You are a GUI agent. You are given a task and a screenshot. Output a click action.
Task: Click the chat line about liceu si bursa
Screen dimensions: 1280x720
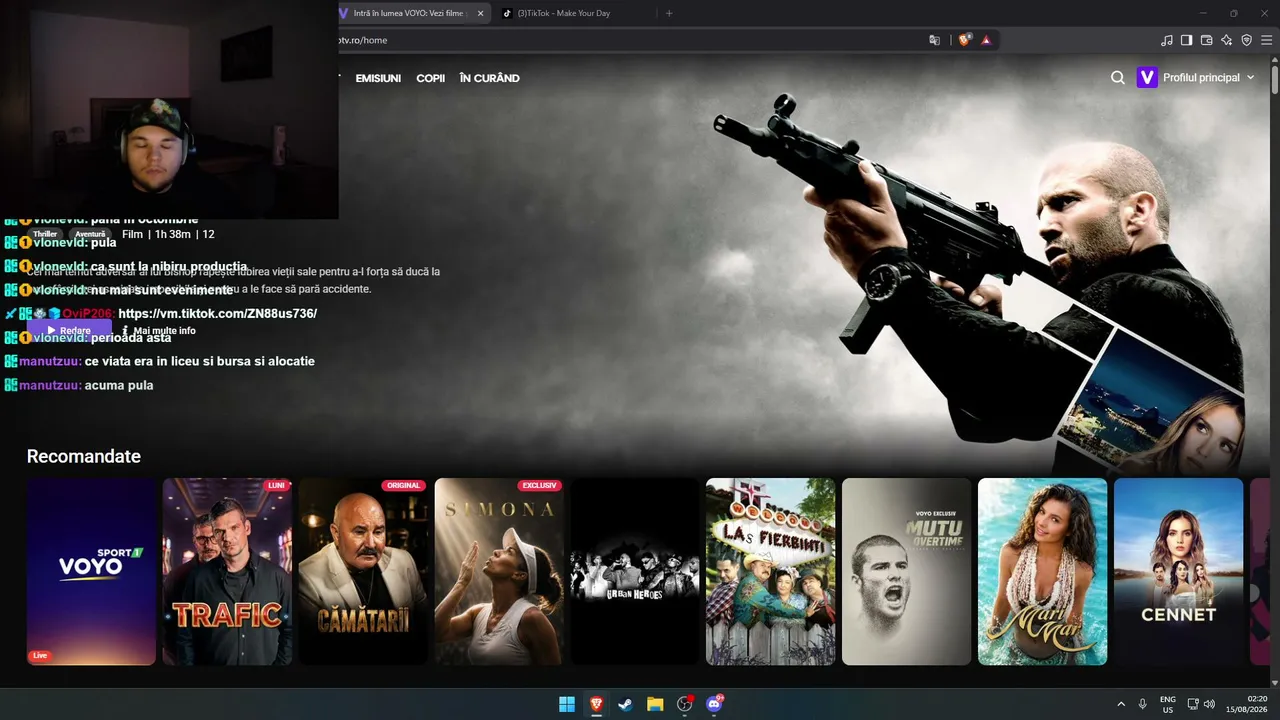click(x=200, y=361)
